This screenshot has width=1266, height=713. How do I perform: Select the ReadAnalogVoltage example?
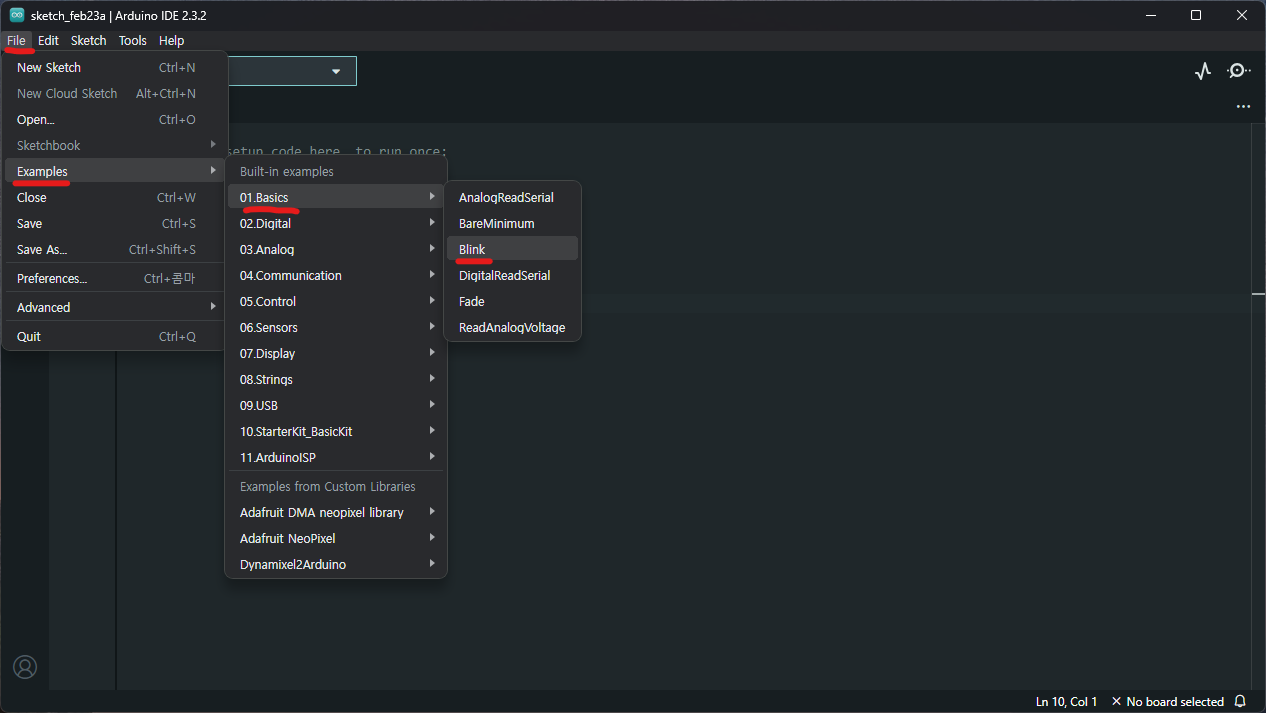(513, 328)
